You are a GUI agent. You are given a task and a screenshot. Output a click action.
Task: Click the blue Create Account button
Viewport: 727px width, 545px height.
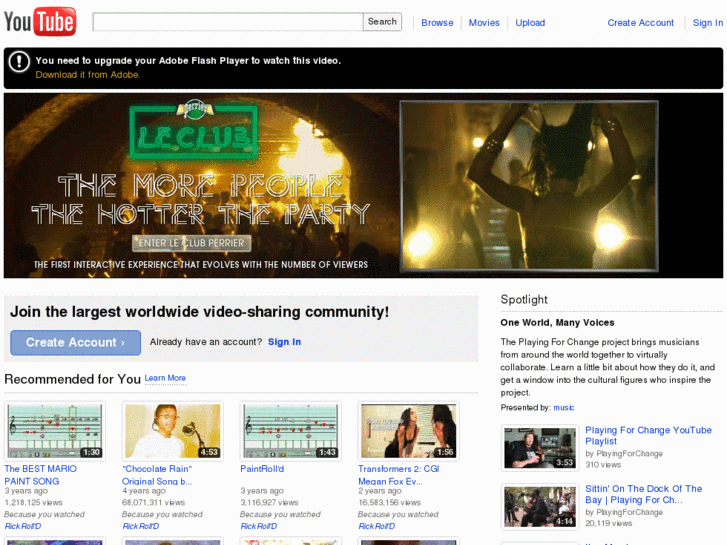click(75, 342)
